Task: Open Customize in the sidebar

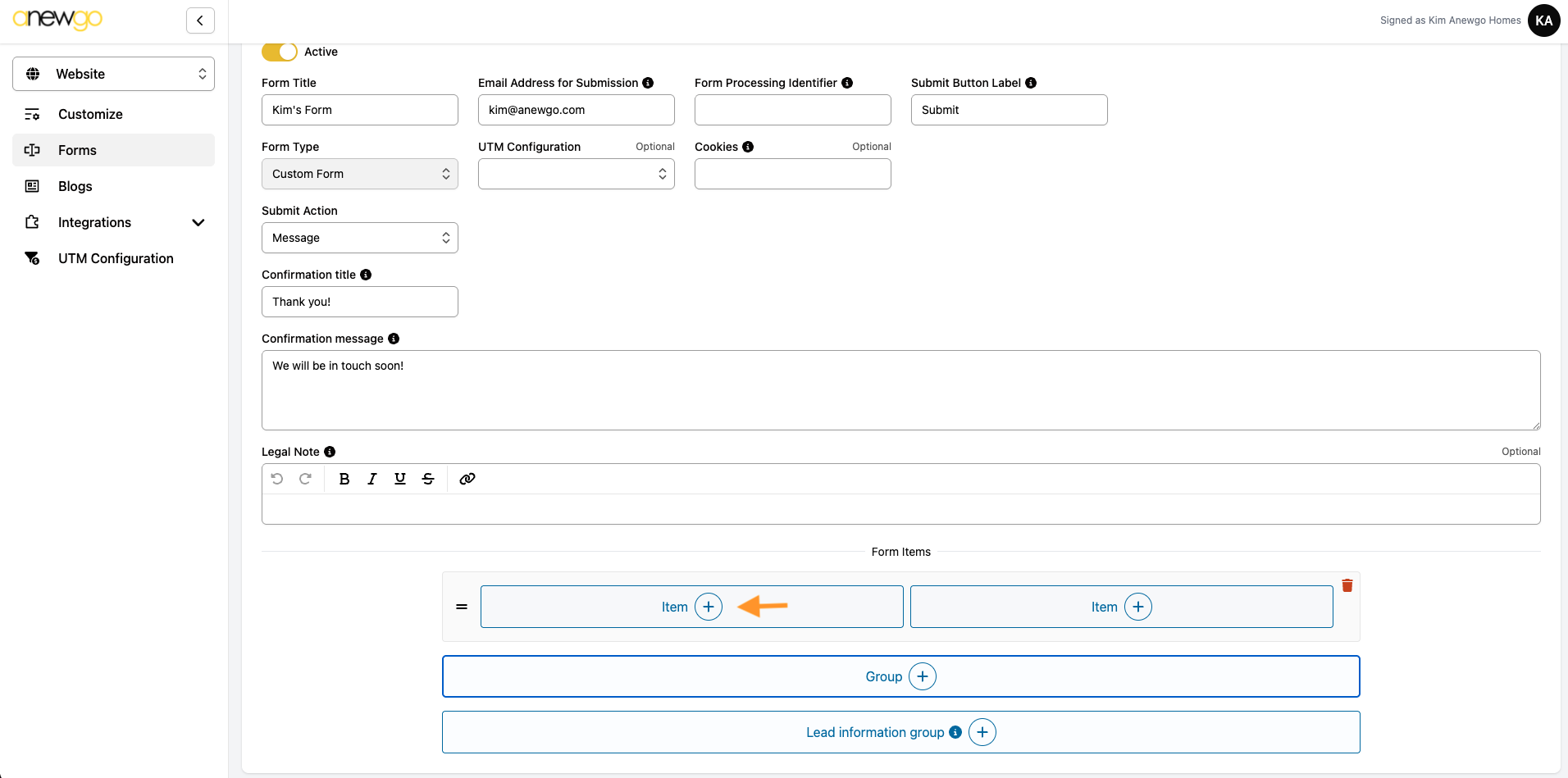Action: pyautogui.click(x=90, y=114)
